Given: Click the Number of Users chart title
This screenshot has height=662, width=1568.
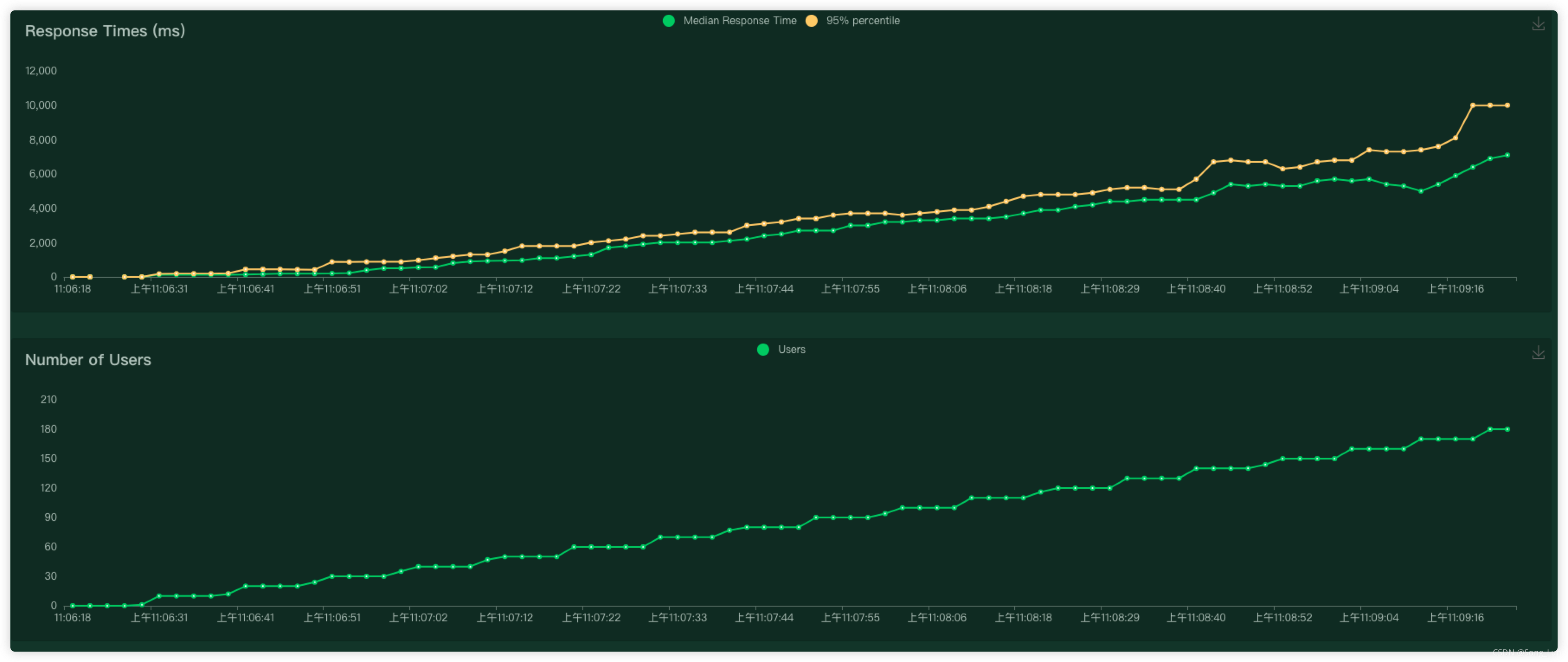Looking at the screenshot, I should tap(88, 360).
